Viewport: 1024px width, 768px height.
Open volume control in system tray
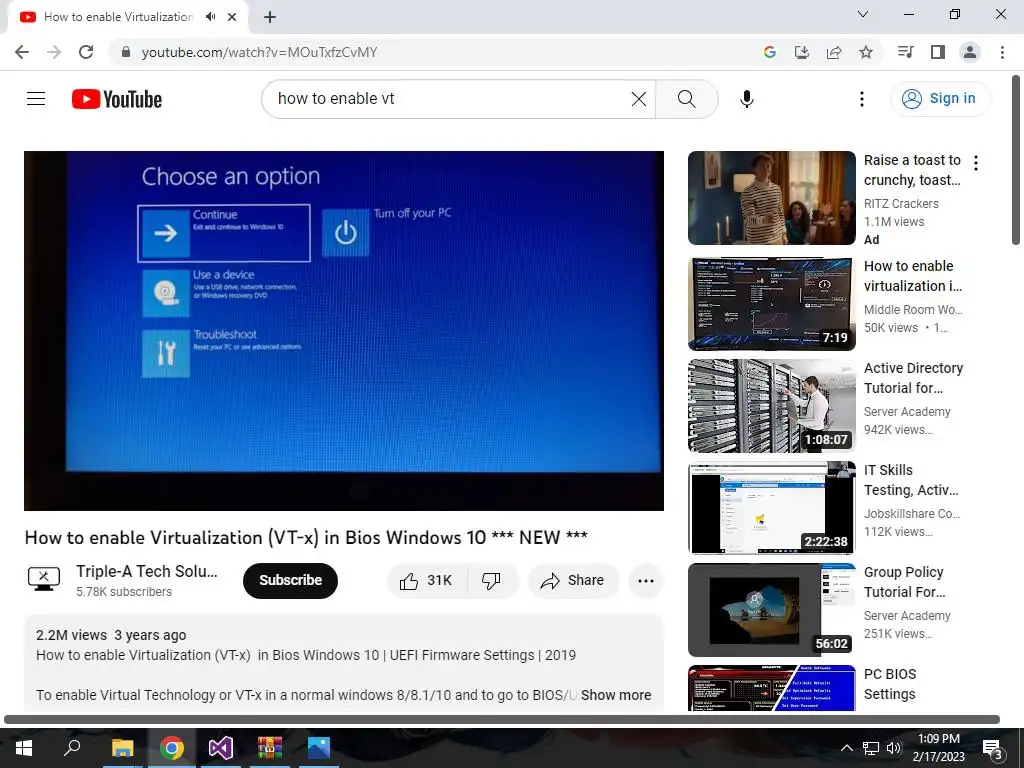pyautogui.click(x=894, y=748)
